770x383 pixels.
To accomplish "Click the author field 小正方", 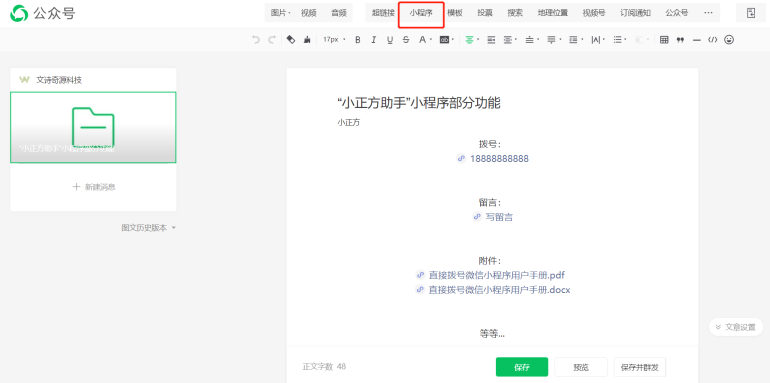I will pos(349,123).
